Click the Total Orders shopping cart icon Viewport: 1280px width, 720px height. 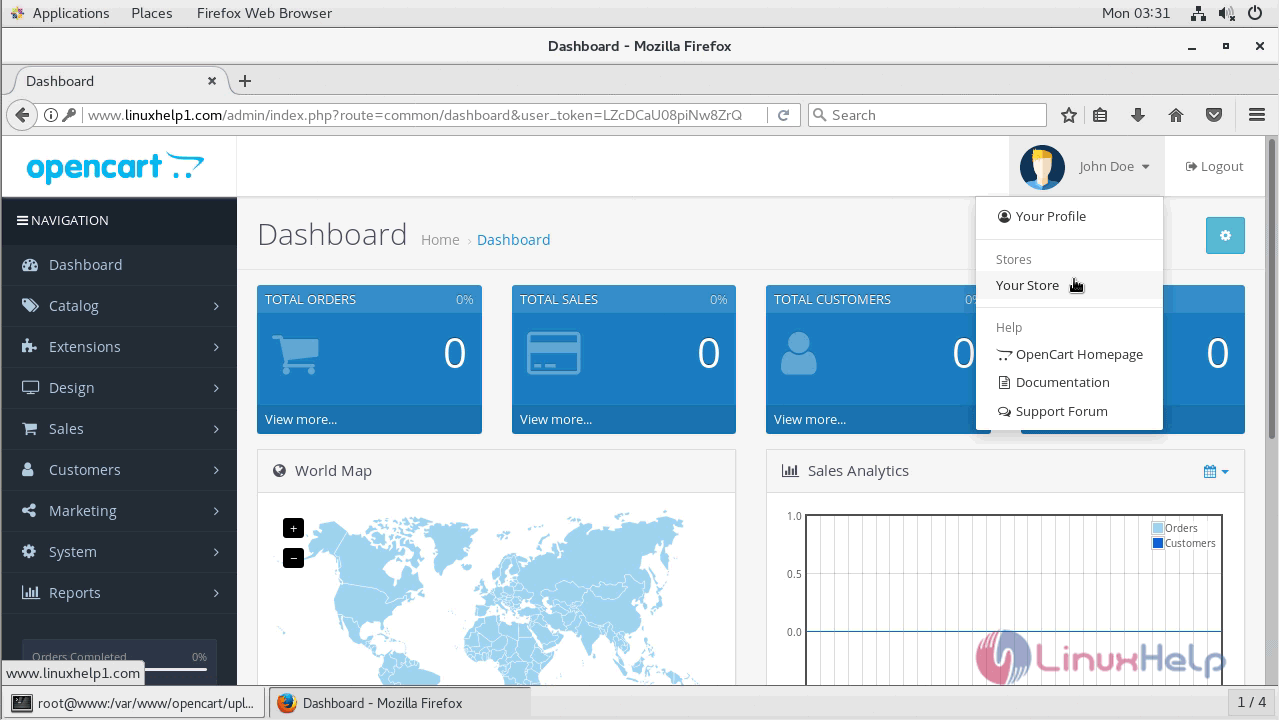[295, 353]
